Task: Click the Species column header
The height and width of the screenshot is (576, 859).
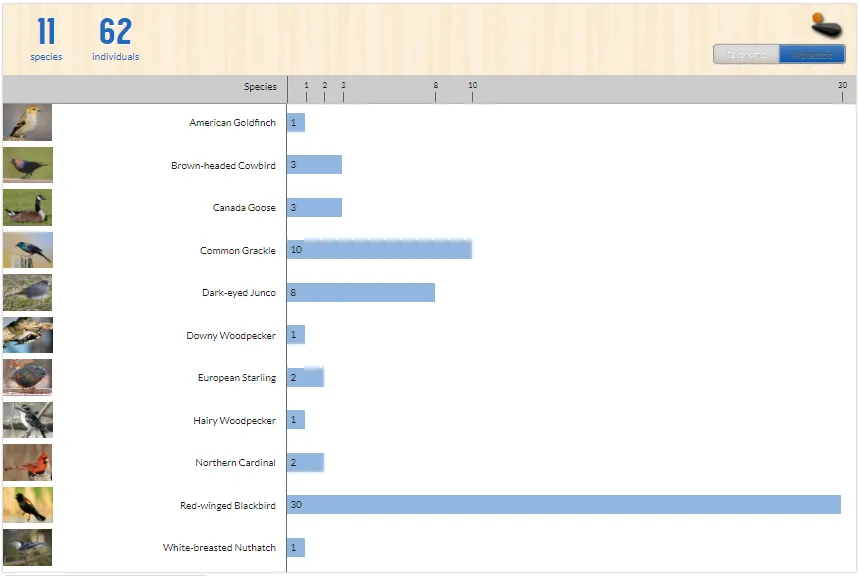Action: point(260,87)
